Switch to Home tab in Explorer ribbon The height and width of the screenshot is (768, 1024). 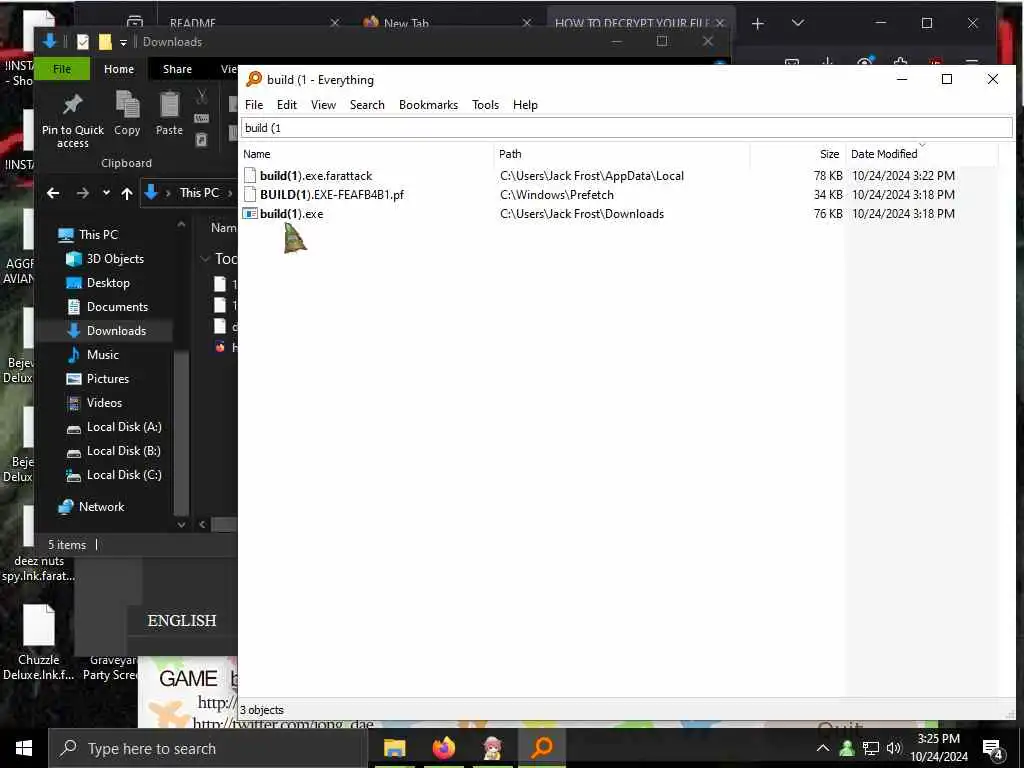point(119,69)
